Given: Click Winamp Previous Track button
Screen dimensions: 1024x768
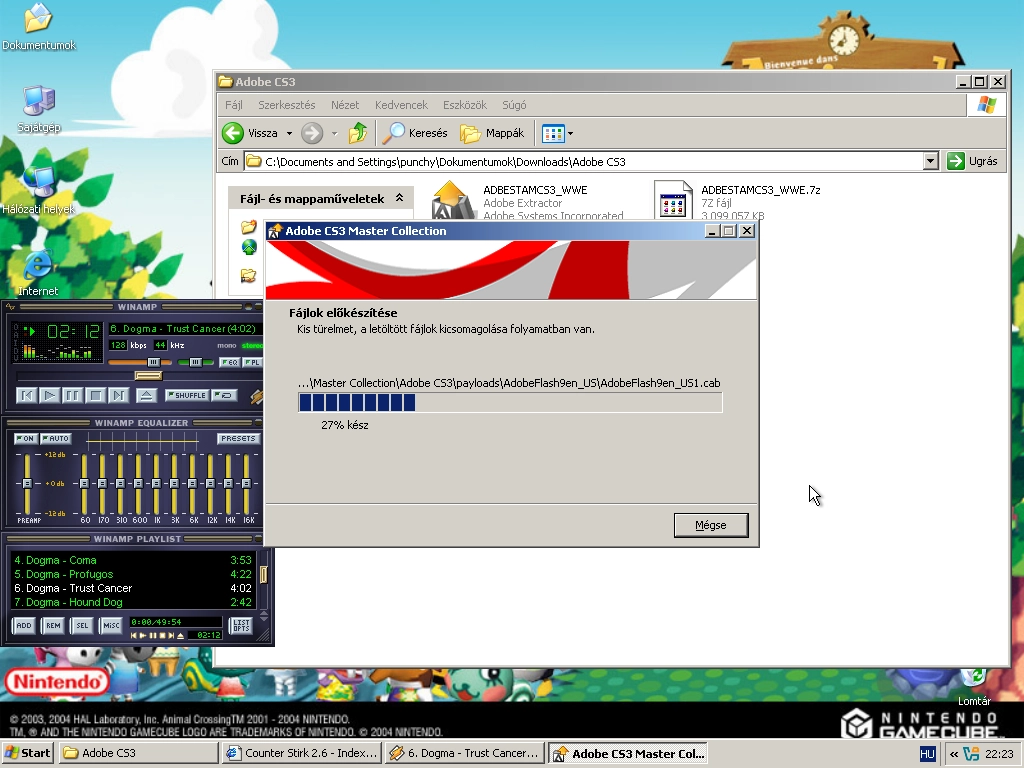Looking at the screenshot, I should (27, 395).
